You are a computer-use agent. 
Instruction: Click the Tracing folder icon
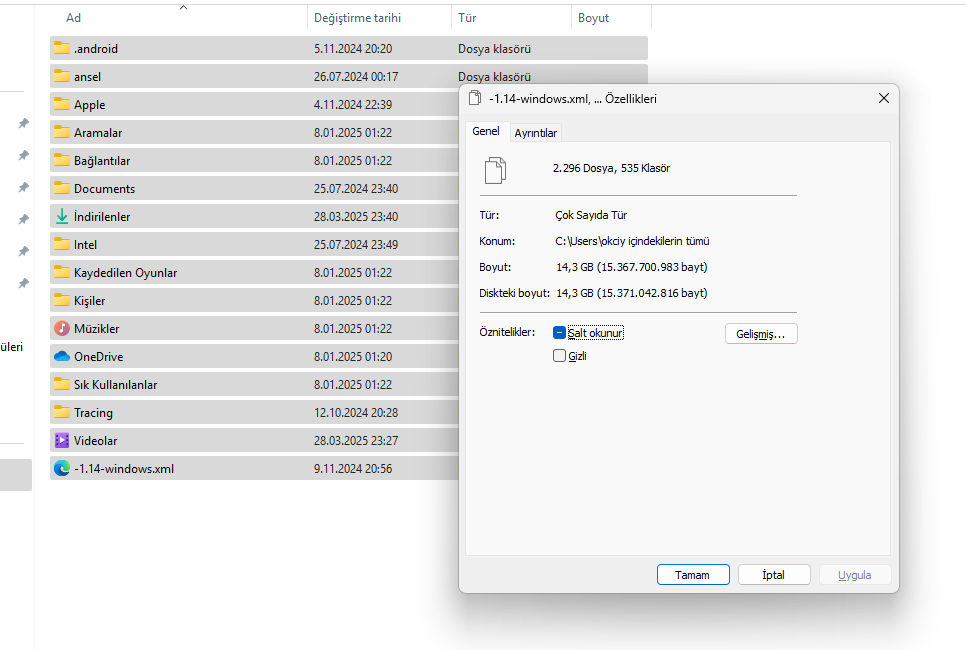click(x=62, y=413)
